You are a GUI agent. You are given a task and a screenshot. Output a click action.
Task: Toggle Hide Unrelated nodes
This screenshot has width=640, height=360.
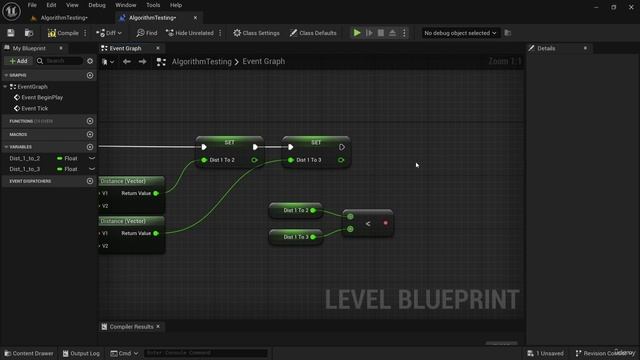pos(190,33)
